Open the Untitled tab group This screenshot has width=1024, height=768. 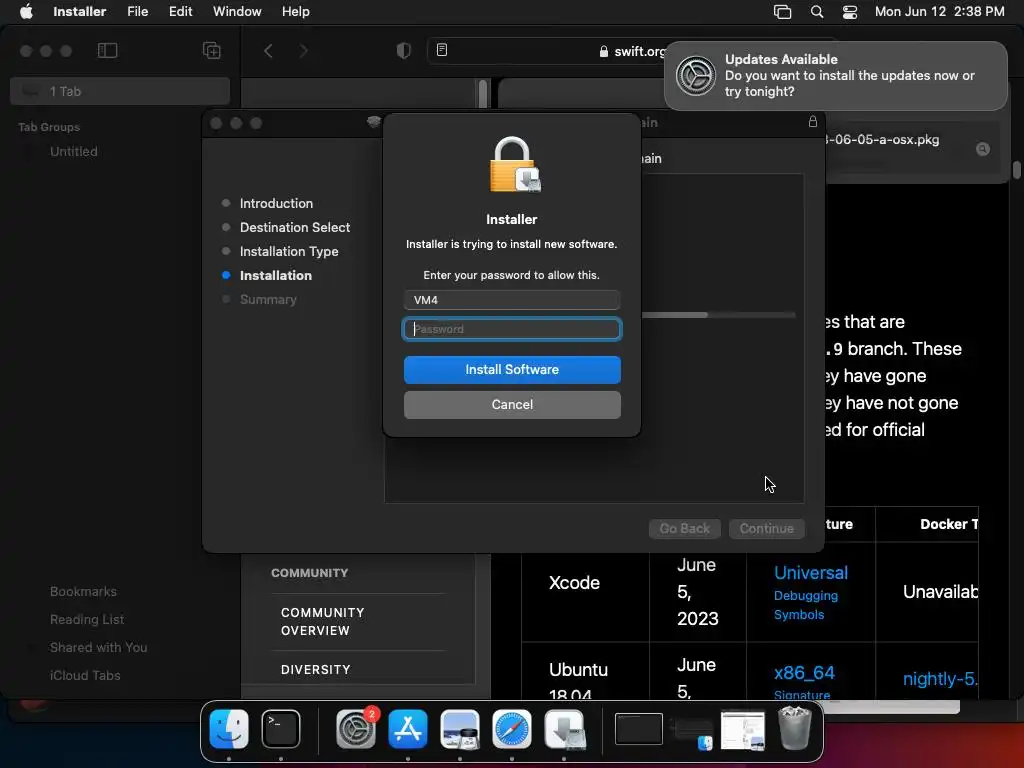(x=74, y=152)
